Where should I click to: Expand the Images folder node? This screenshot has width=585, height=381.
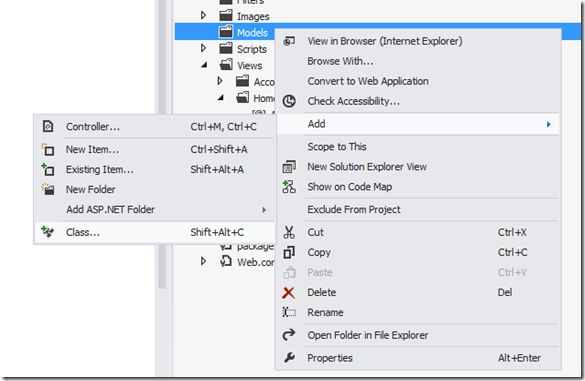(203, 15)
